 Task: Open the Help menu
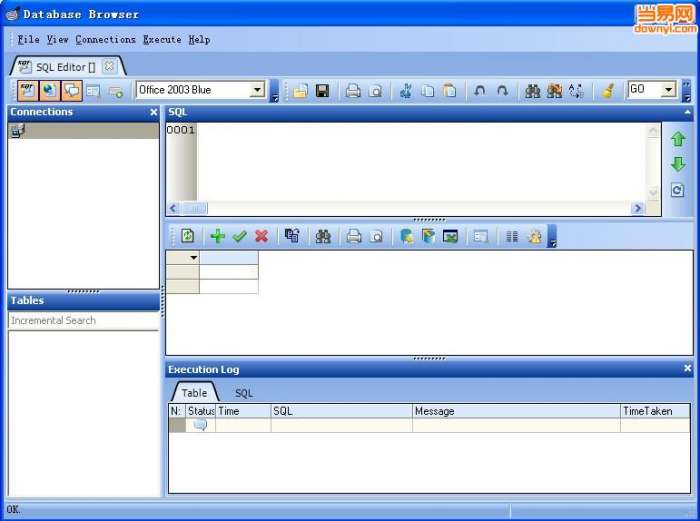(x=199, y=39)
